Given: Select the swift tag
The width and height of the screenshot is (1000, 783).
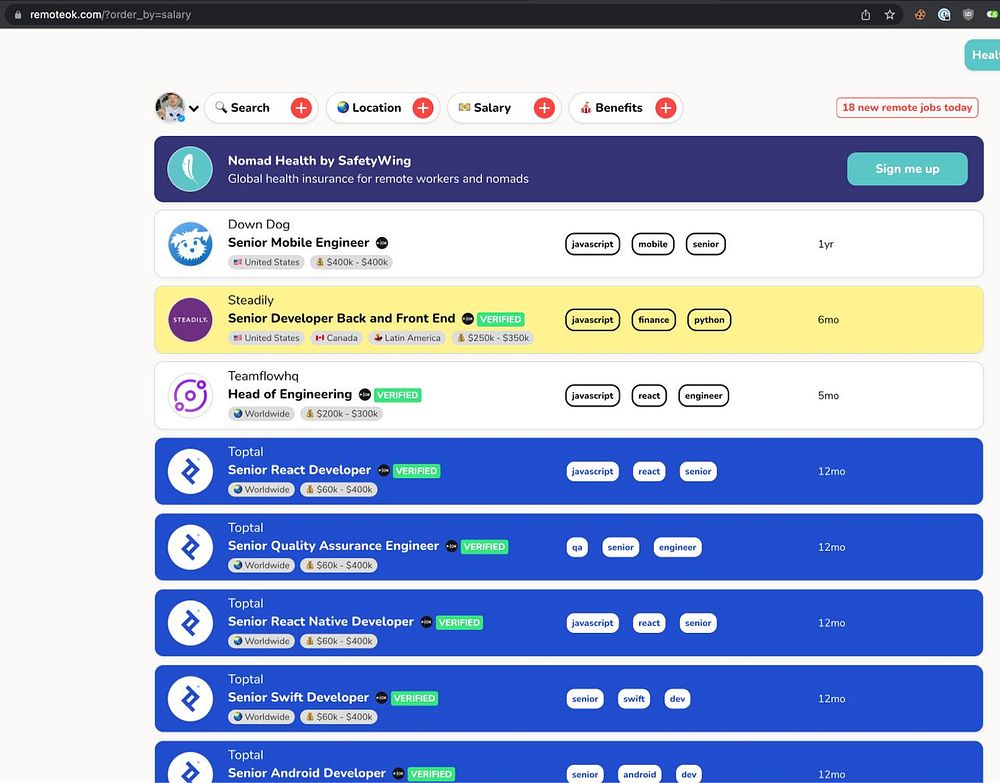Looking at the screenshot, I should tap(633, 699).
